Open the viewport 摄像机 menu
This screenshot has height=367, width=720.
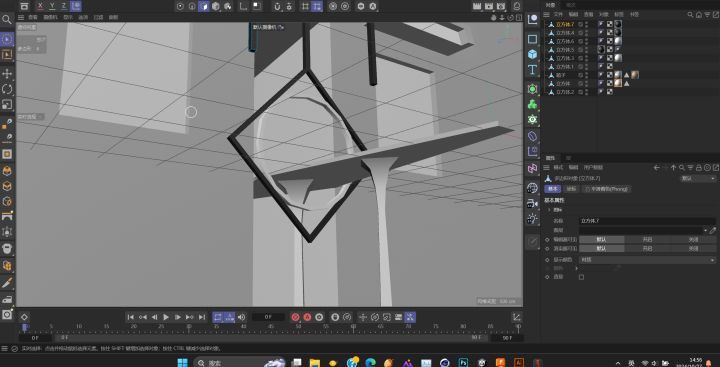click(x=51, y=17)
